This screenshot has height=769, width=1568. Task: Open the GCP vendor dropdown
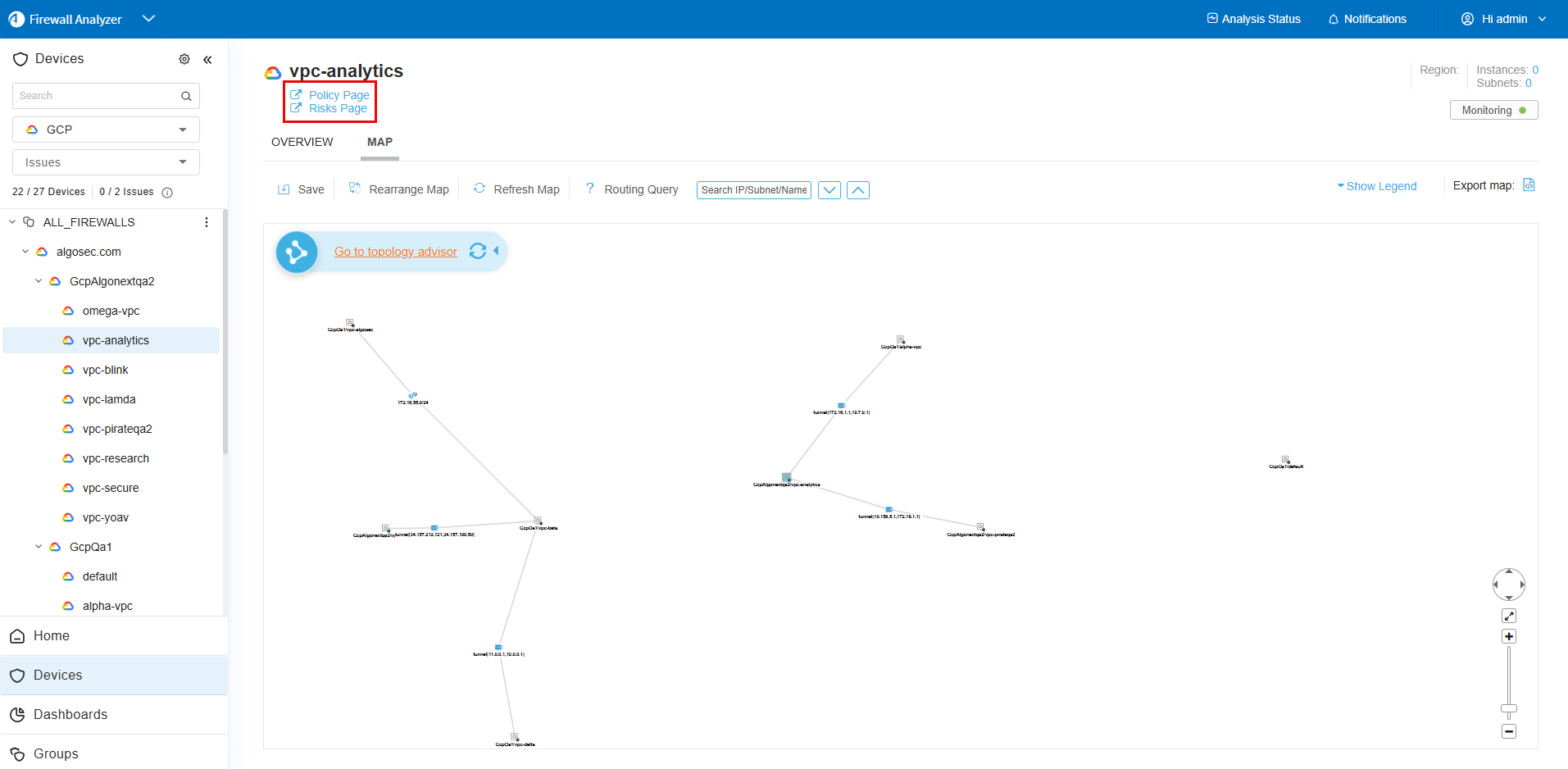[106, 130]
